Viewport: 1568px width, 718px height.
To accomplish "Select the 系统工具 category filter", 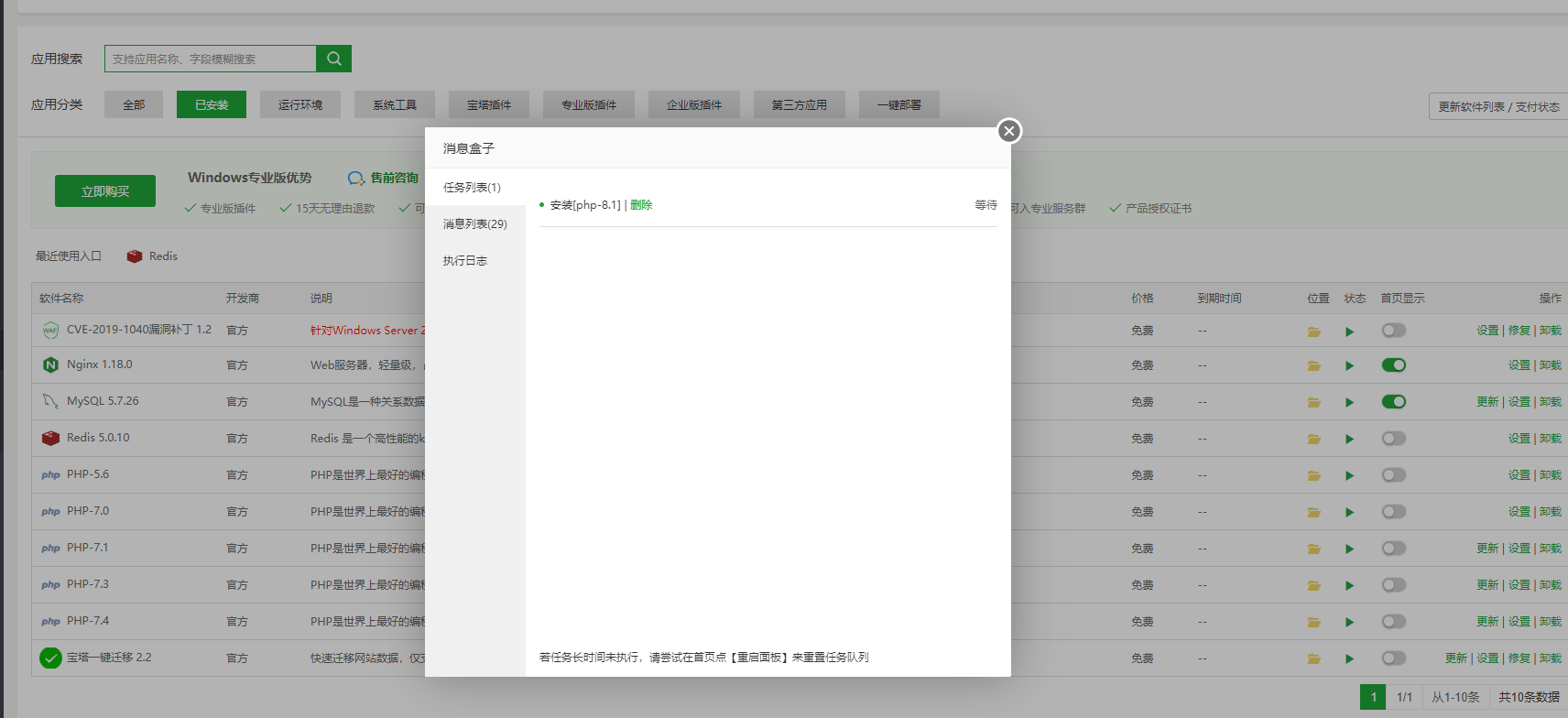I will (x=395, y=104).
